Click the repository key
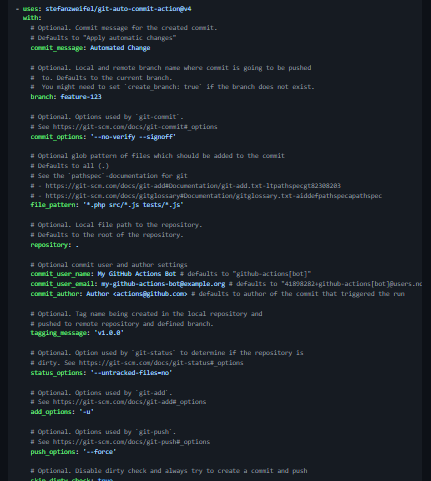Image resolution: width=431 pixels, height=481 pixels. [x=50, y=245]
